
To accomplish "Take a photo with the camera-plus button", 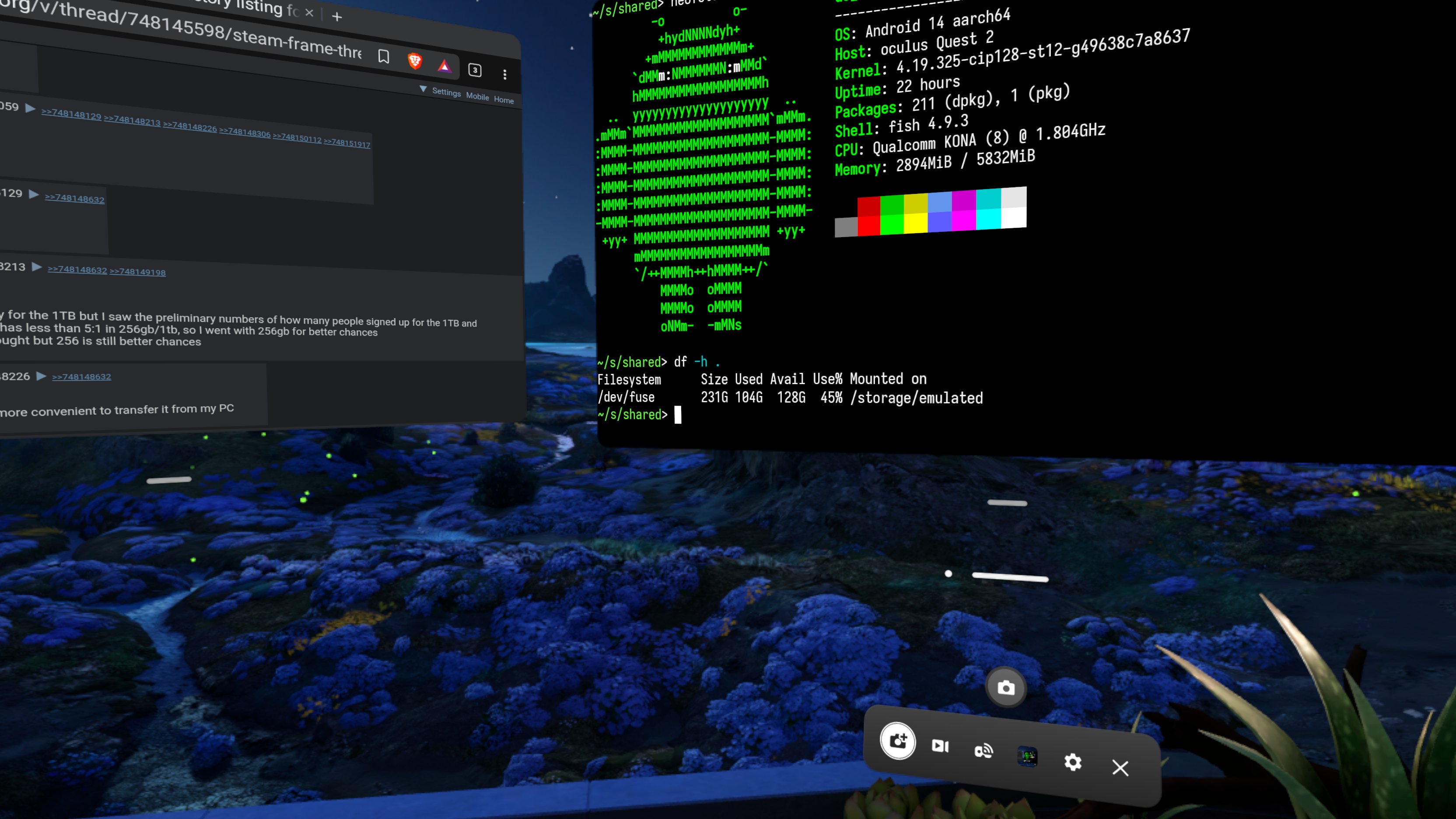I will click(898, 741).
